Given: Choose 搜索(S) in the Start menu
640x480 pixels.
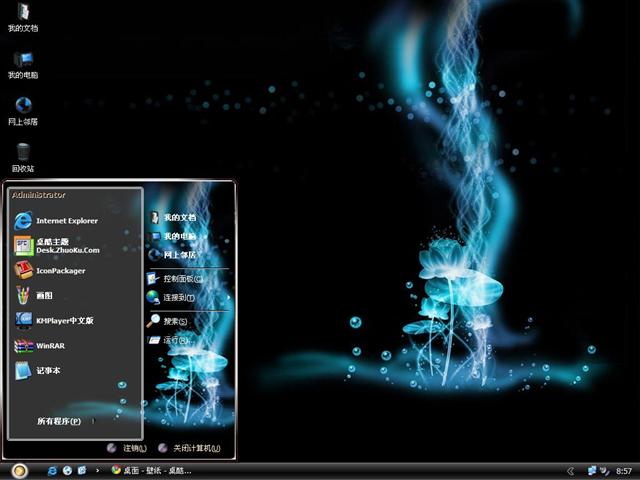Looking at the screenshot, I should 175,321.
